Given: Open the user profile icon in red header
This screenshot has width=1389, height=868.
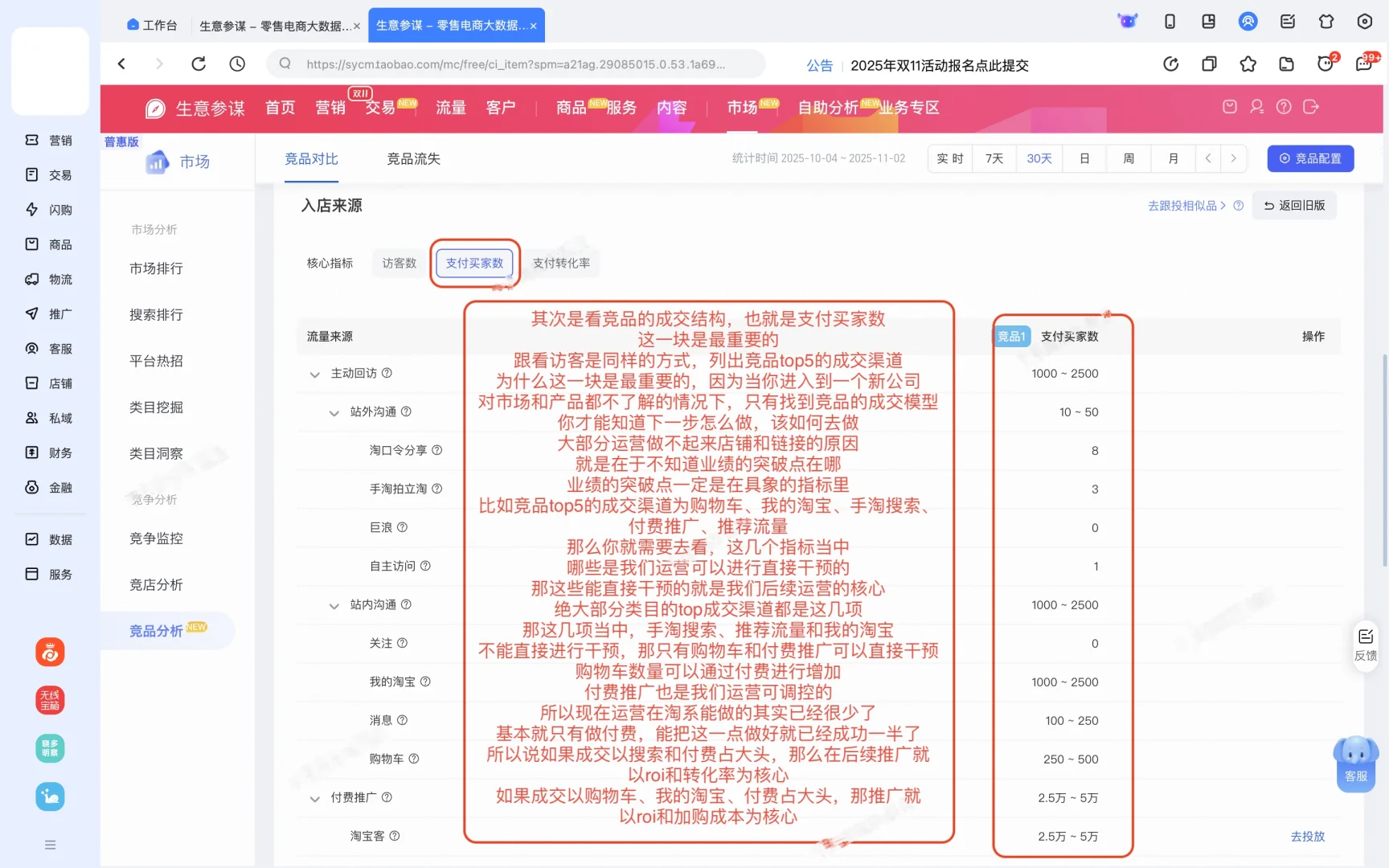Looking at the screenshot, I should tap(1256, 107).
